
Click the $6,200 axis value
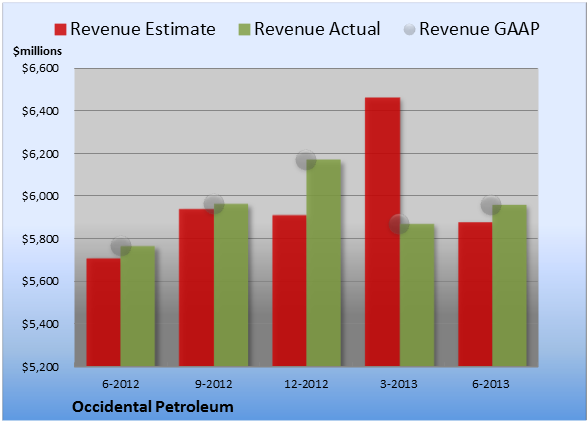(40, 154)
